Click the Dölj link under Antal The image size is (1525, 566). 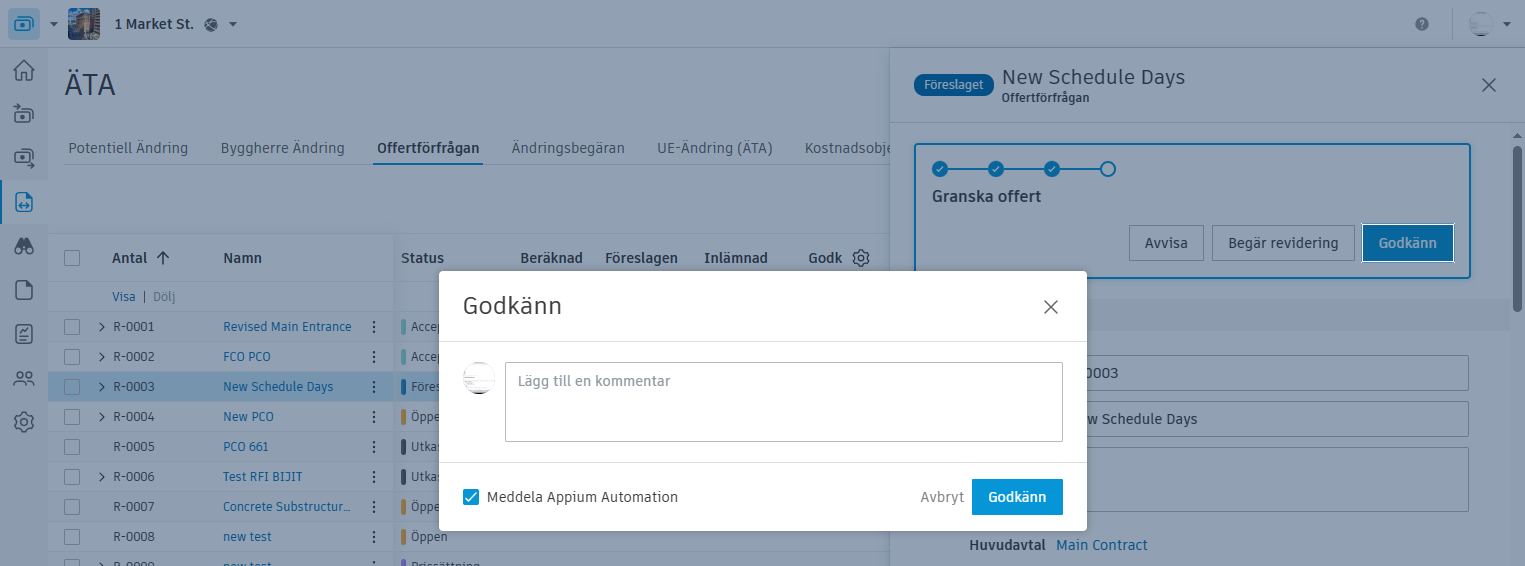coord(164,297)
